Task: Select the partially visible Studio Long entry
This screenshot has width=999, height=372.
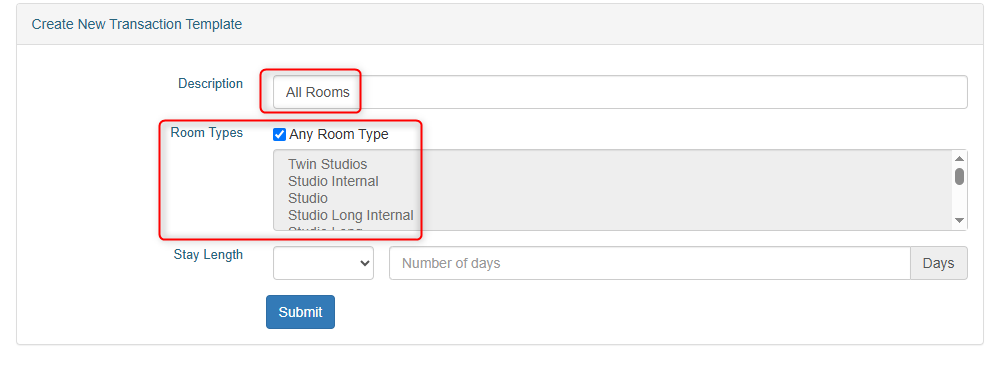Action: (325, 228)
